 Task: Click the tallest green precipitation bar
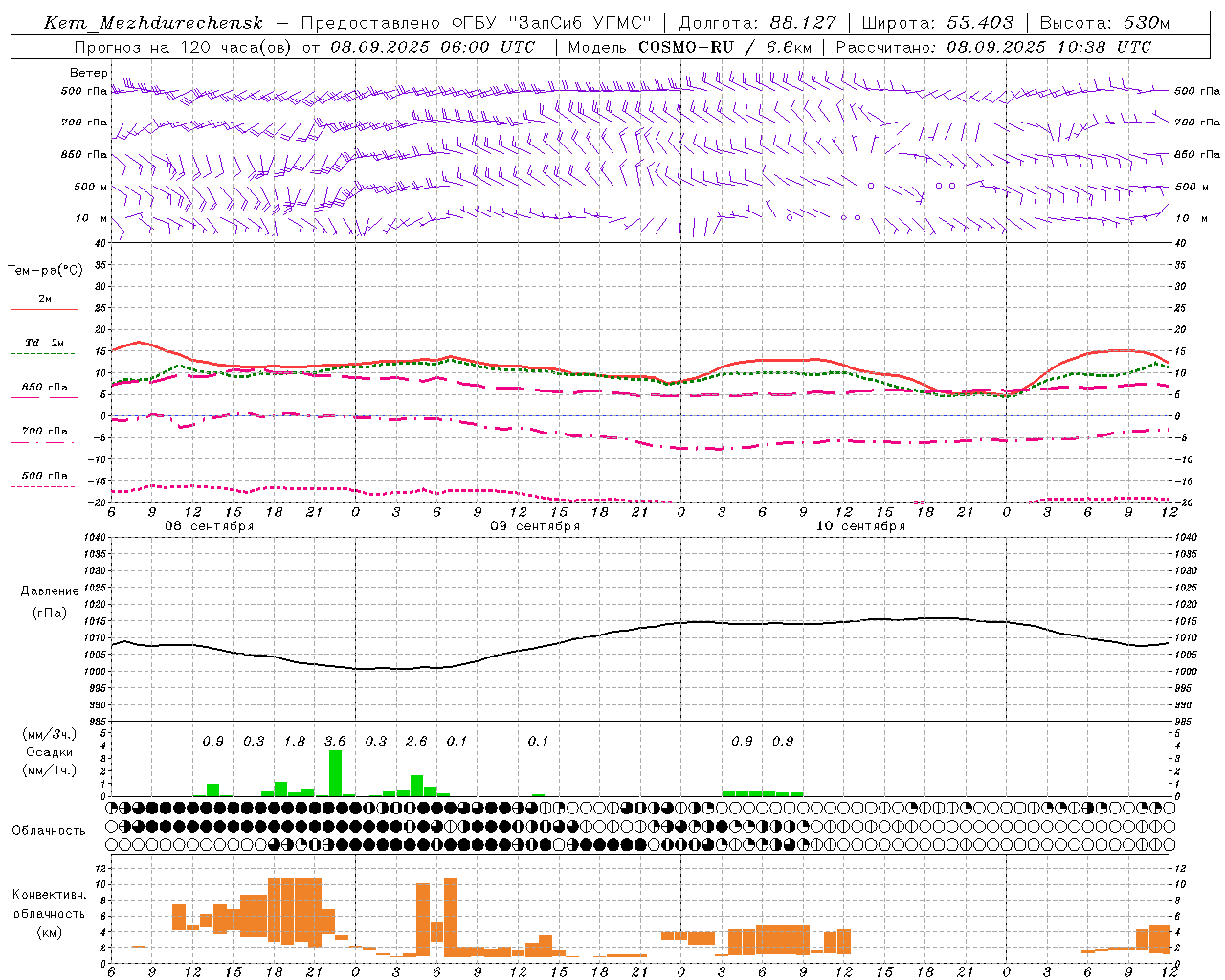(335, 773)
